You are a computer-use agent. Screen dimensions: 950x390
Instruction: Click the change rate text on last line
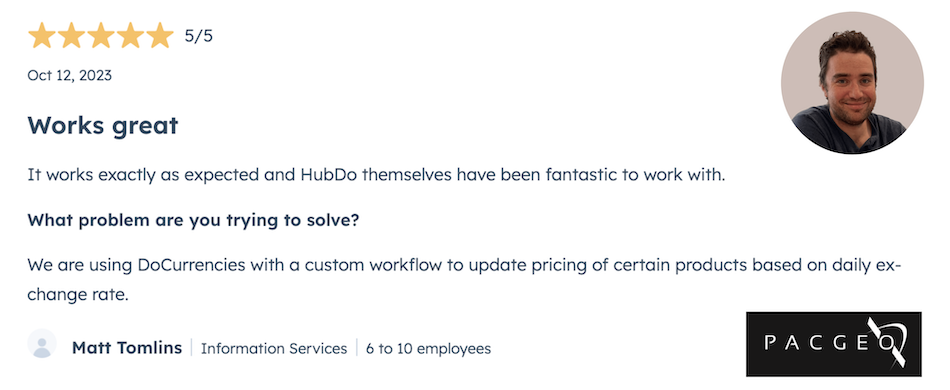pyautogui.click(x=78, y=296)
